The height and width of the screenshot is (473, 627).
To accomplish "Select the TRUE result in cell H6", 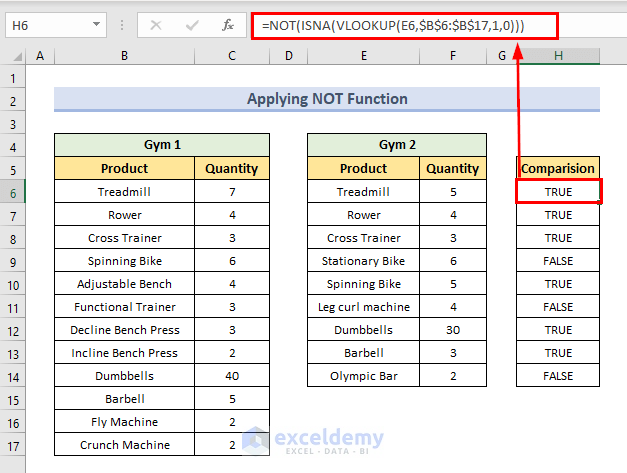I will tap(558, 192).
